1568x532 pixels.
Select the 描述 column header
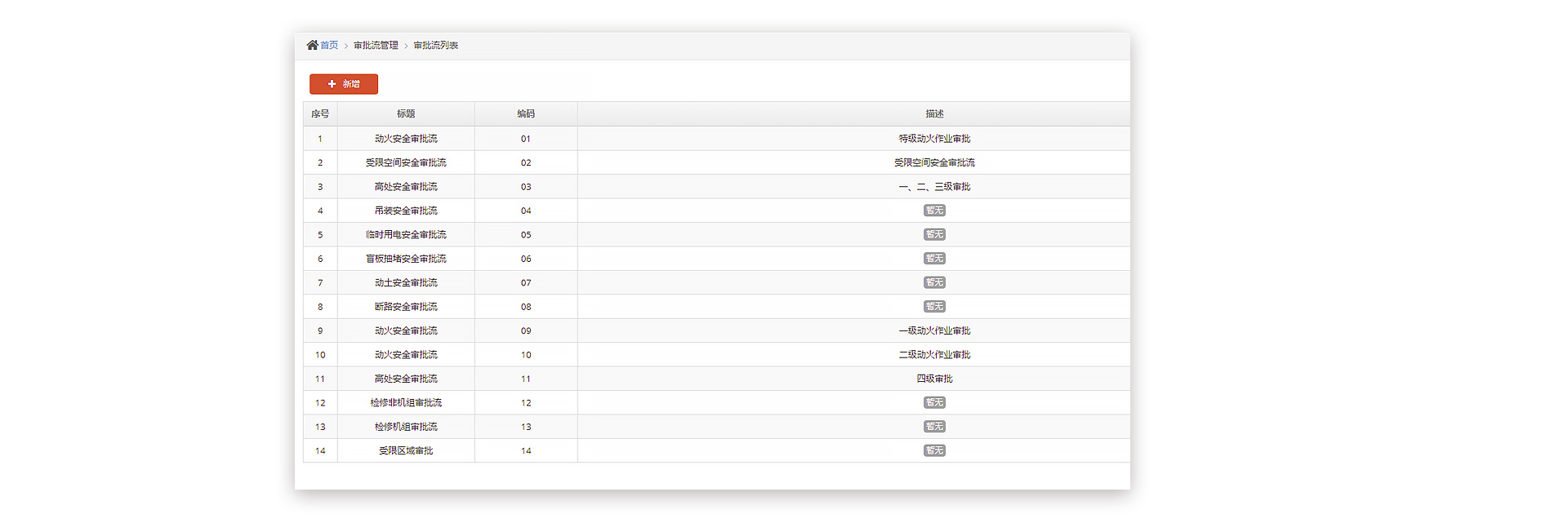coord(934,114)
